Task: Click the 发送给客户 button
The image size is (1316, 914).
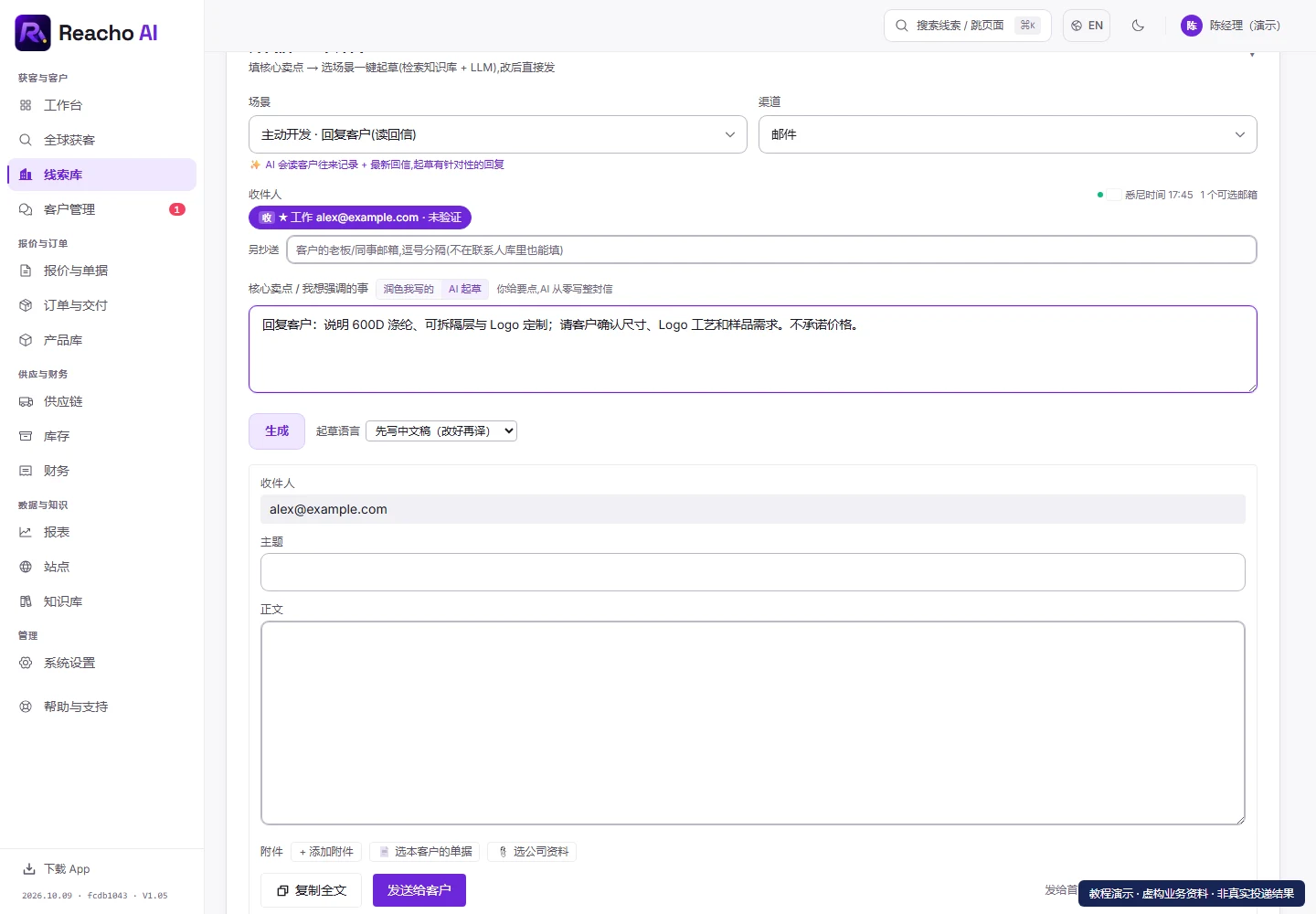Action: tap(419, 890)
